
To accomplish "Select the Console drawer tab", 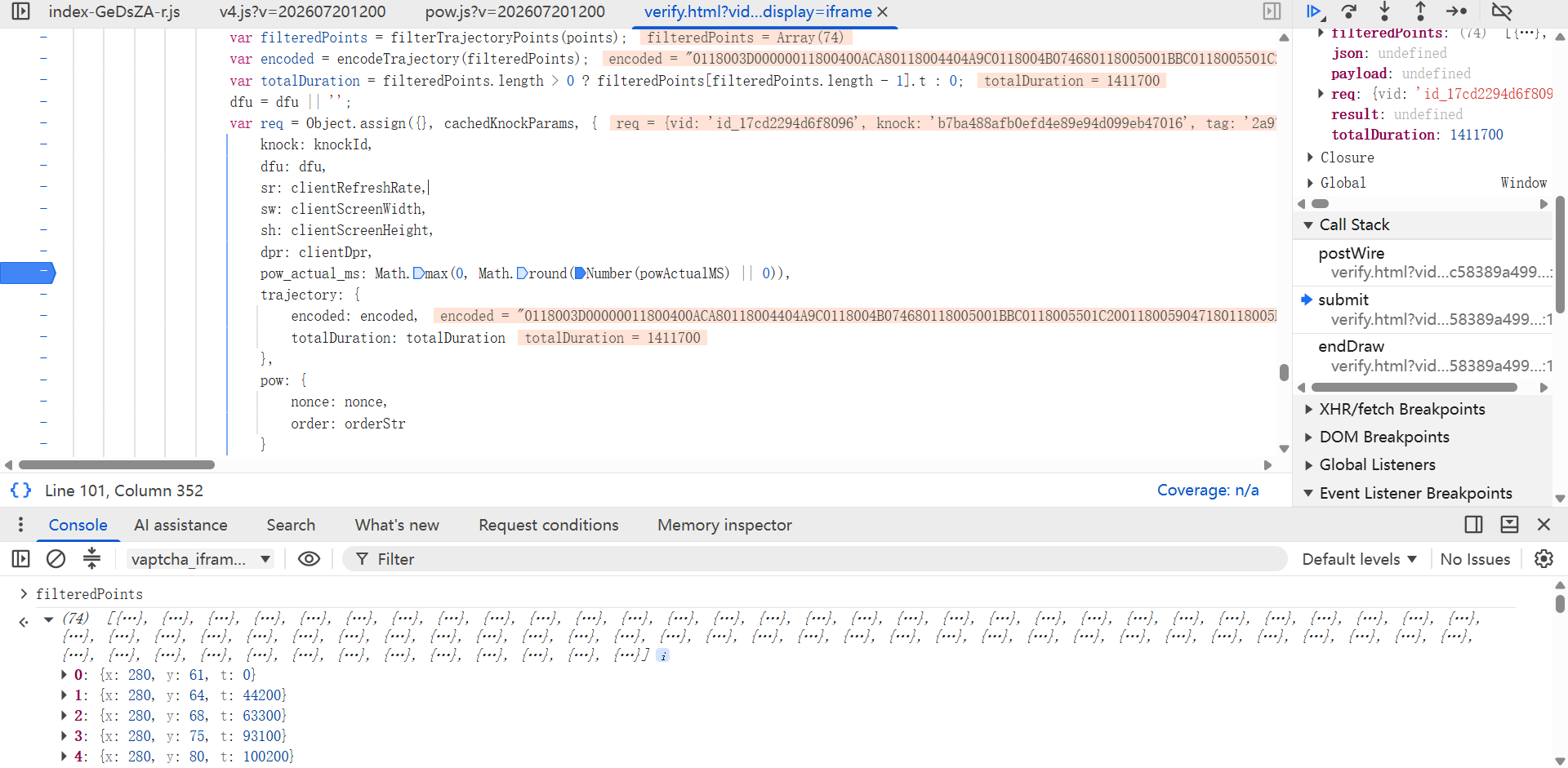I will (x=78, y=525).
